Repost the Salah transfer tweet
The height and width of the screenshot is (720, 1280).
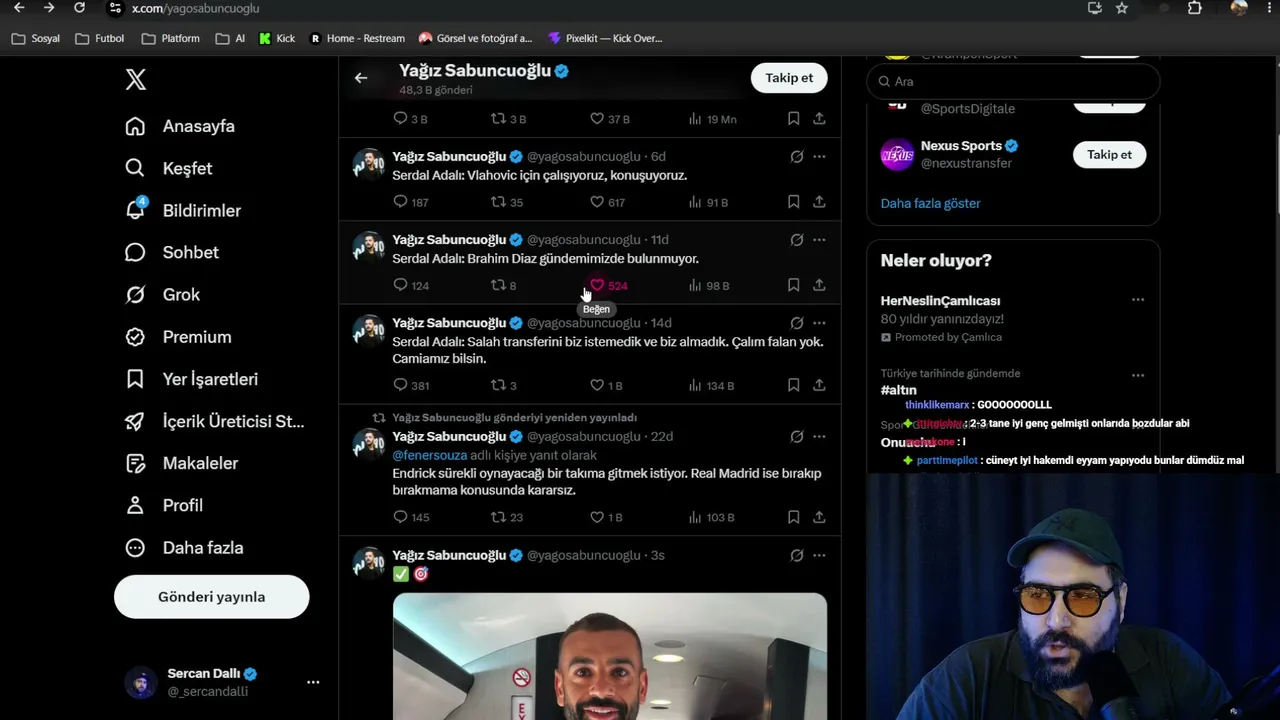pos(503,385)
